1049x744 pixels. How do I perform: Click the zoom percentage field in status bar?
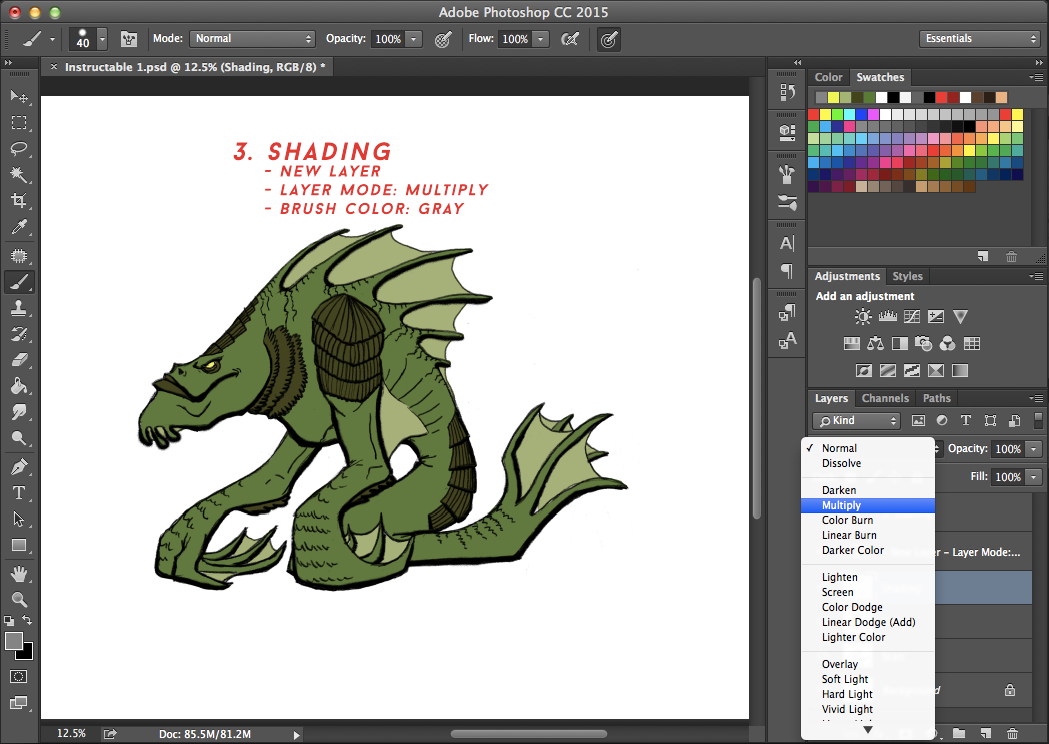[70, 733]
